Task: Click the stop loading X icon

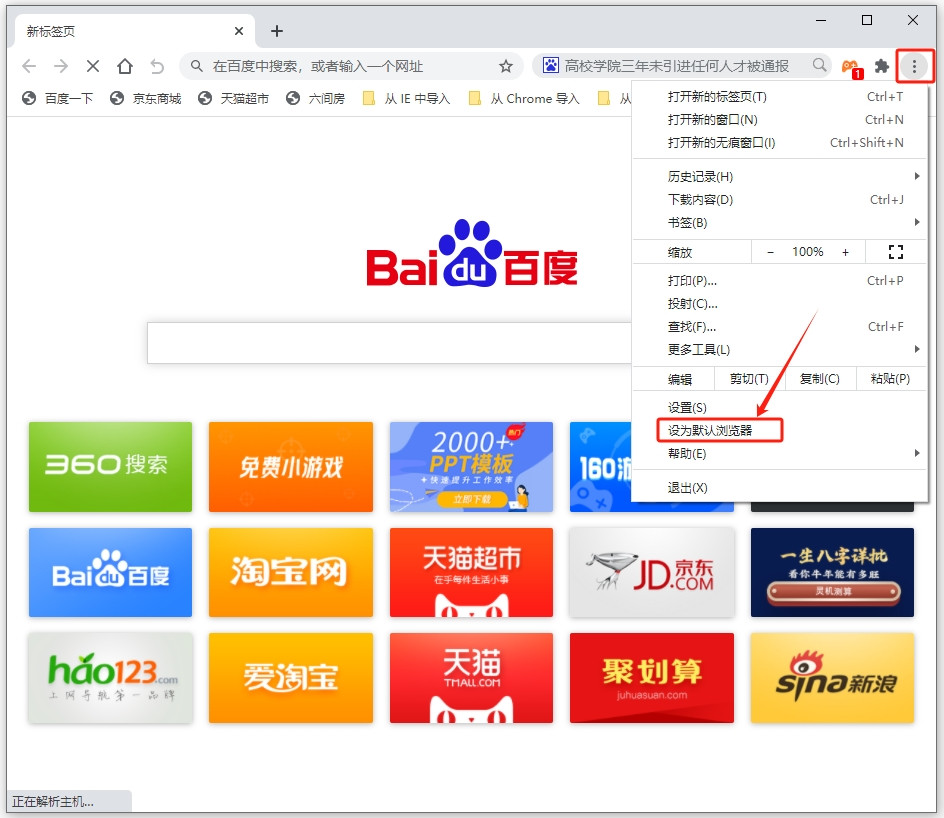Action: 93,65
